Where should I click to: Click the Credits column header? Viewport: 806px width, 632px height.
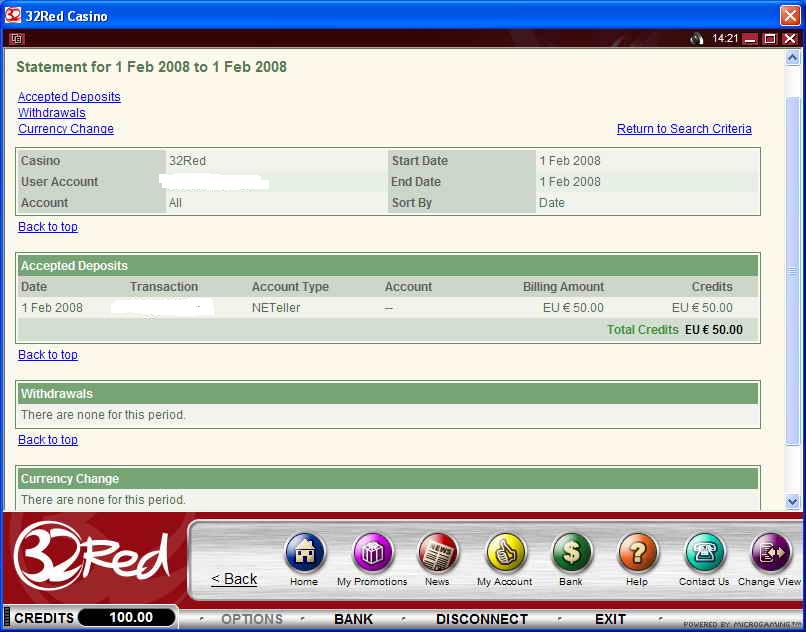click(712, 286)
